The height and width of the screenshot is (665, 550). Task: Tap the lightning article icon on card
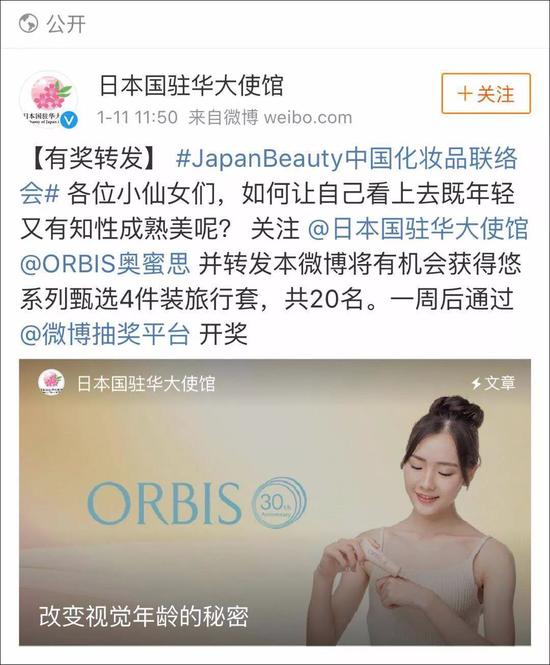[476, 383]
